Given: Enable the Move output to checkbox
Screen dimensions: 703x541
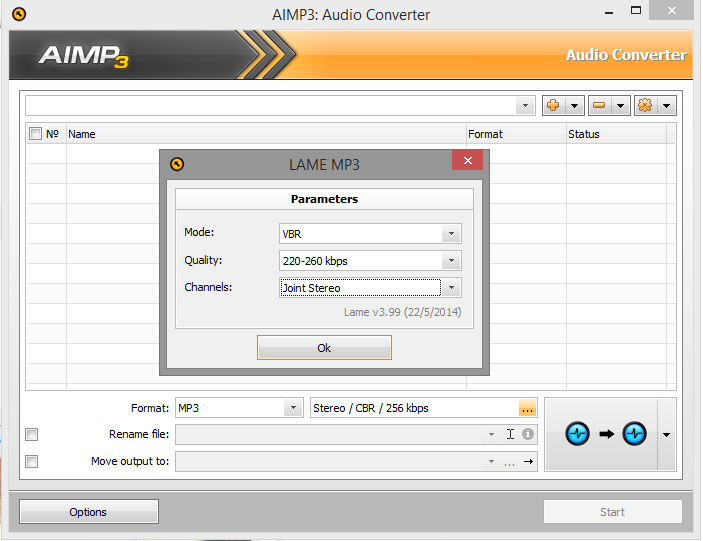Looking at the screenshot, I should pyautogui.click(x=31, y=461).
